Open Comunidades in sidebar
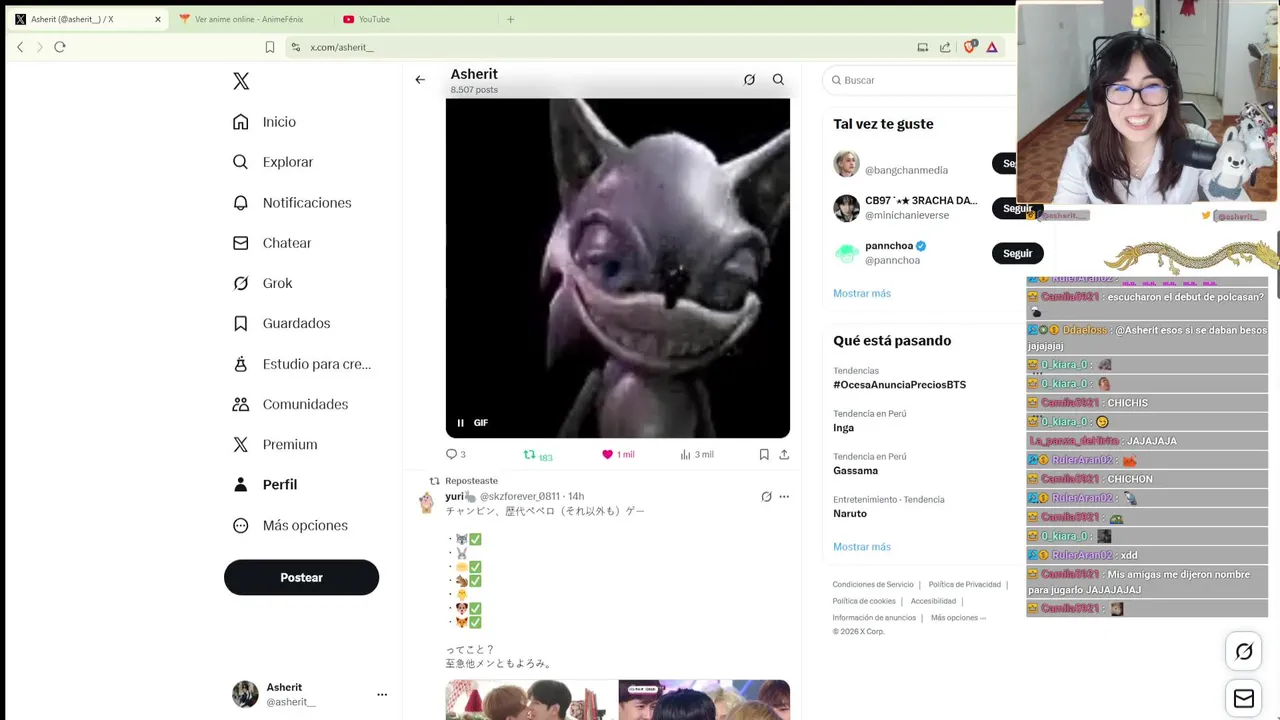Image resolution: width=1280 pixels, height=720 pixels. pyautogui.click(x=290, y=404)
